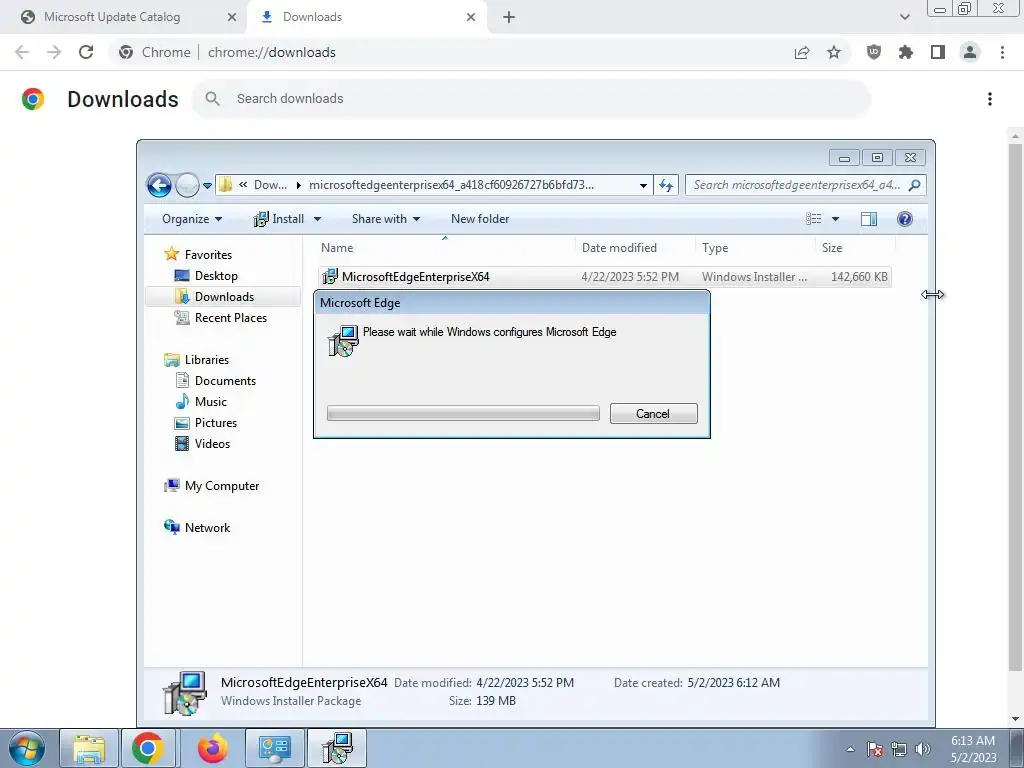Click the installer progress bar
The height and width of the screenshot is (768, 1024).
pyautogui.click(x=463, y=413)
